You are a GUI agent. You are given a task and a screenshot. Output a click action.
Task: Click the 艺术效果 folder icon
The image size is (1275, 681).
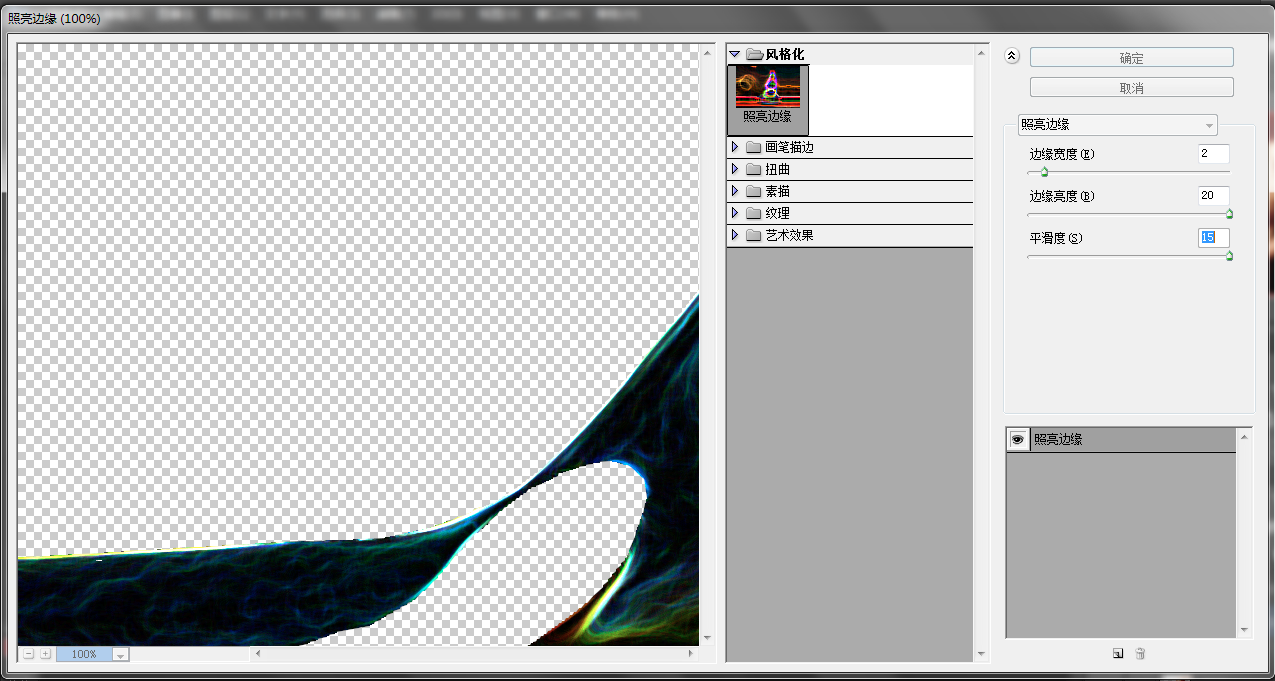point(754,235)
